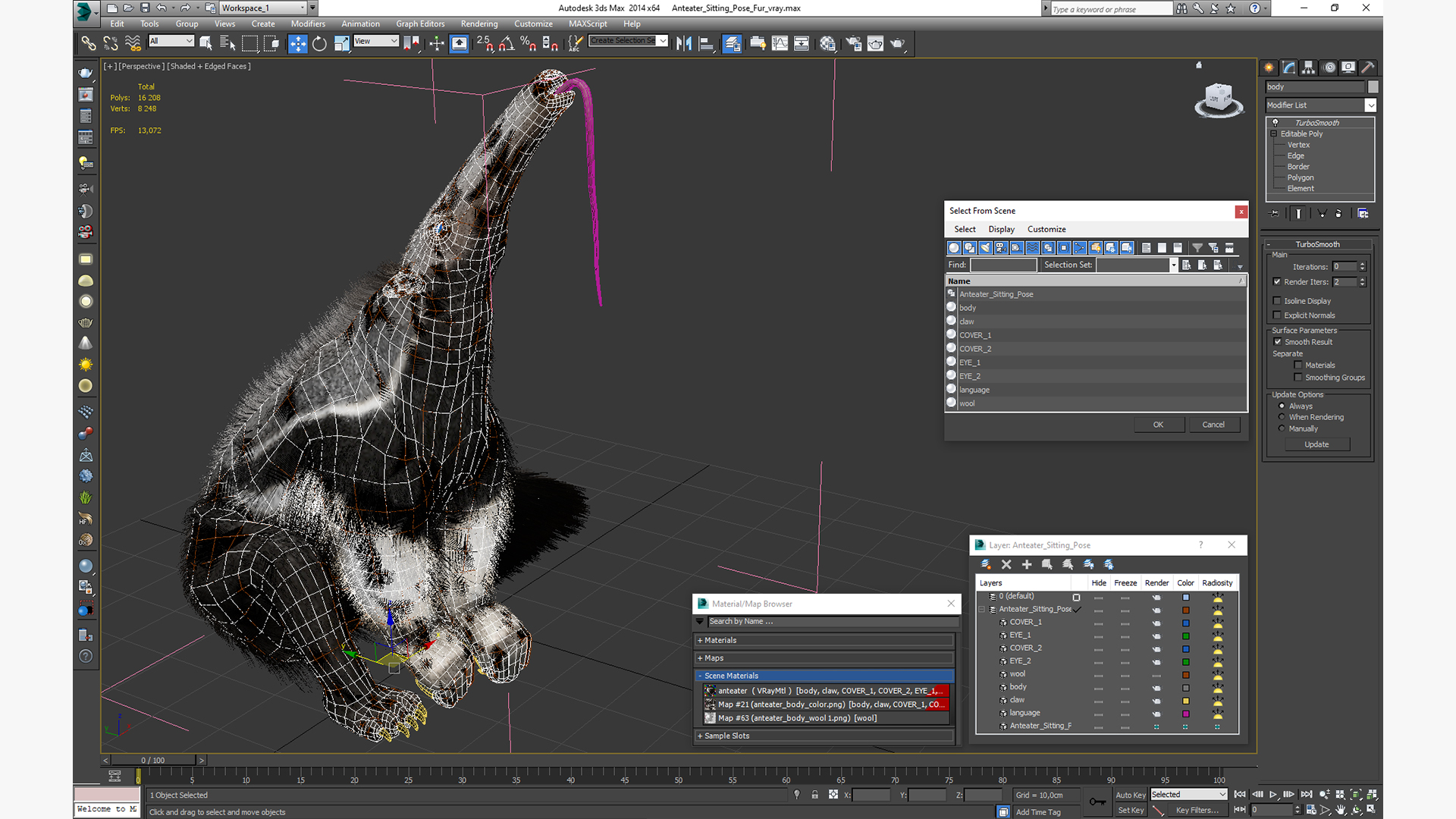Screen dimensions: 1456x819
Task: Toggle the Rectangular Selection Region tool
Action: (249, 43)
